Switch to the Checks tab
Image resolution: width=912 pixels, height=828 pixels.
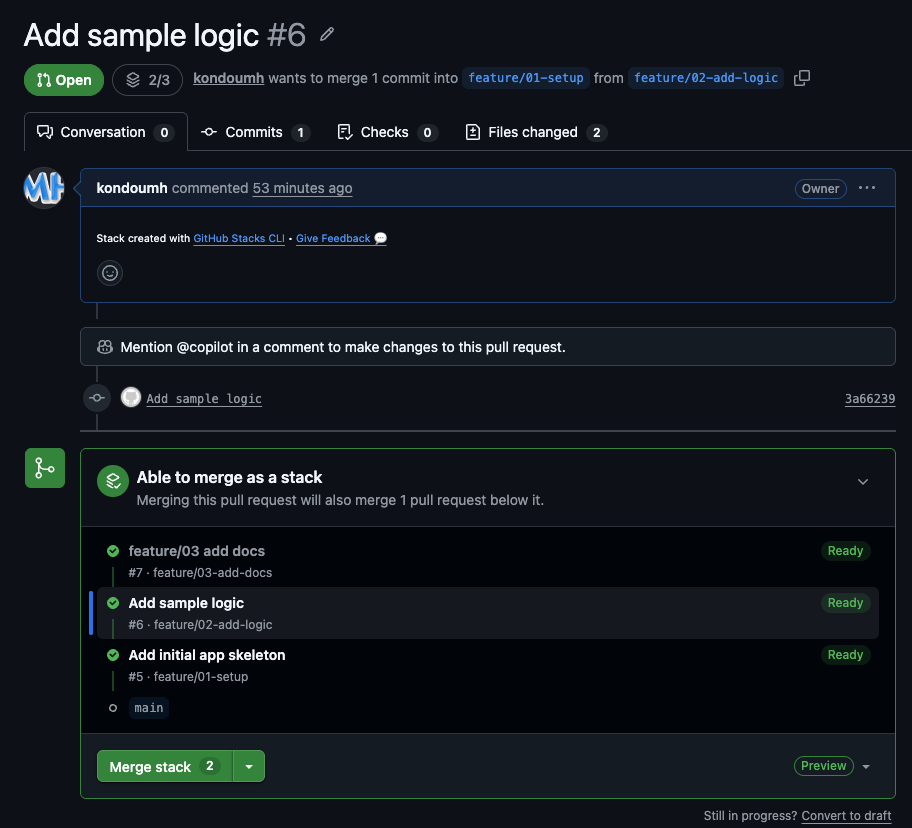[x=387, y=132]
